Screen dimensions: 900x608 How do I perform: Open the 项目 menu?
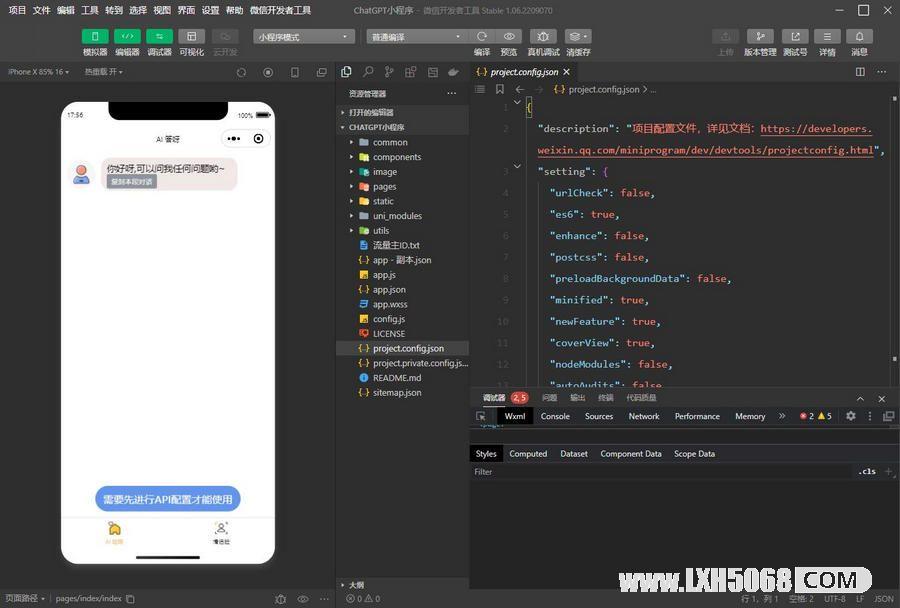[x=17, y=10]
